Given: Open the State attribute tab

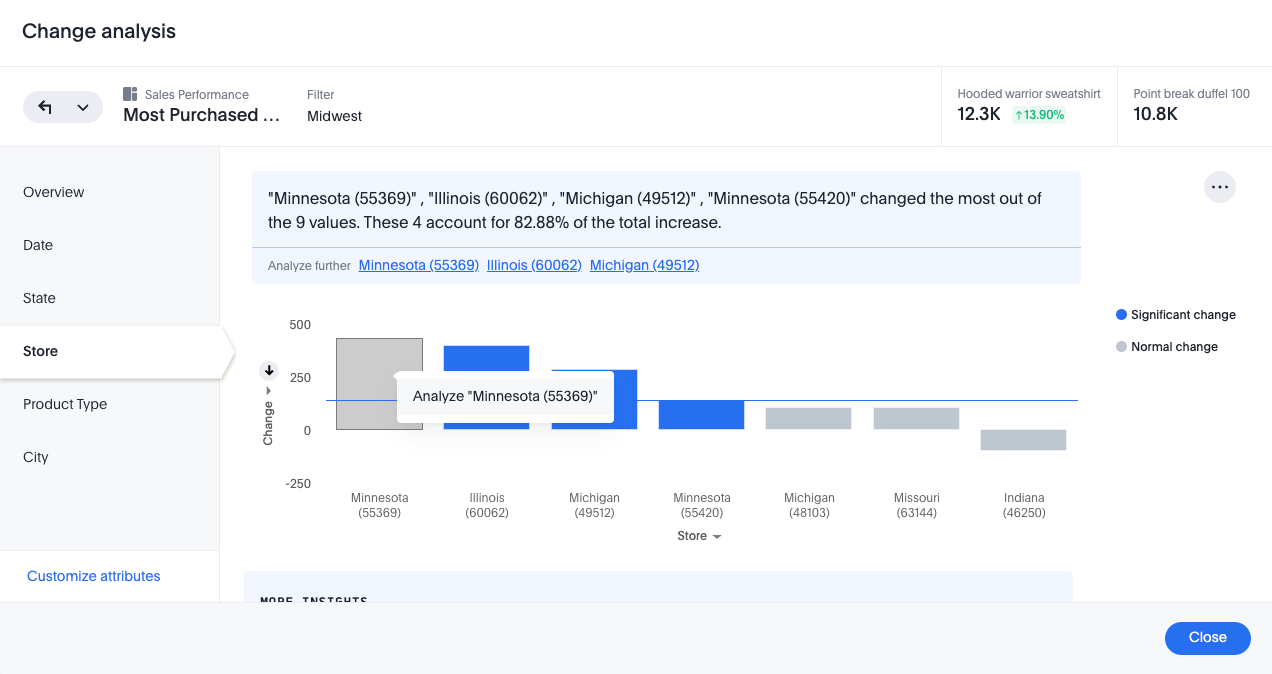Looking at the screenshot, I should pos(40,298).
